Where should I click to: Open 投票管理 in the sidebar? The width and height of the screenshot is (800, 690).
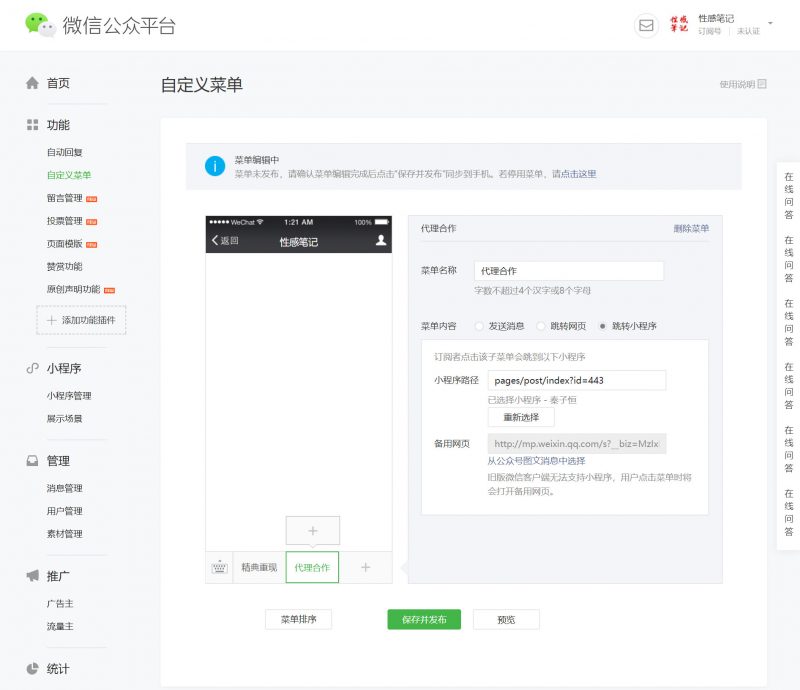[64, 221]
